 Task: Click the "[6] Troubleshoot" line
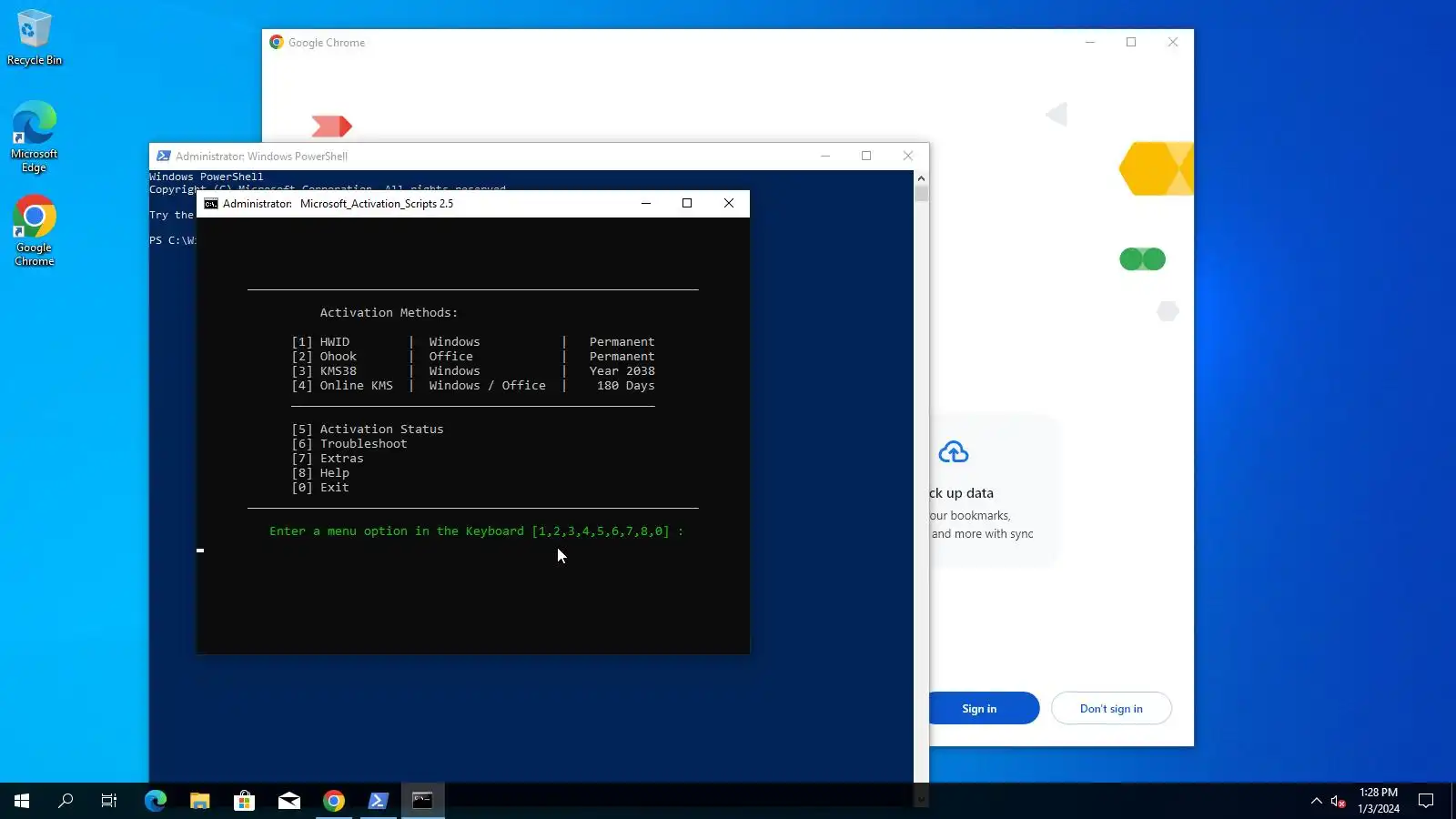tap(349, 444)
